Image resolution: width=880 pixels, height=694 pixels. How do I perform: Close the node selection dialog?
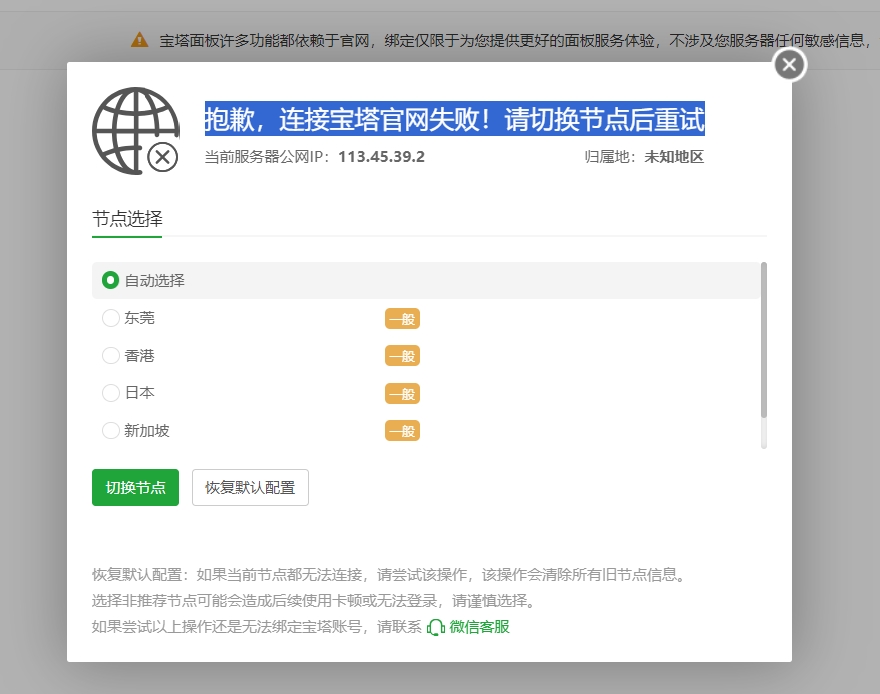coord(790,65)
